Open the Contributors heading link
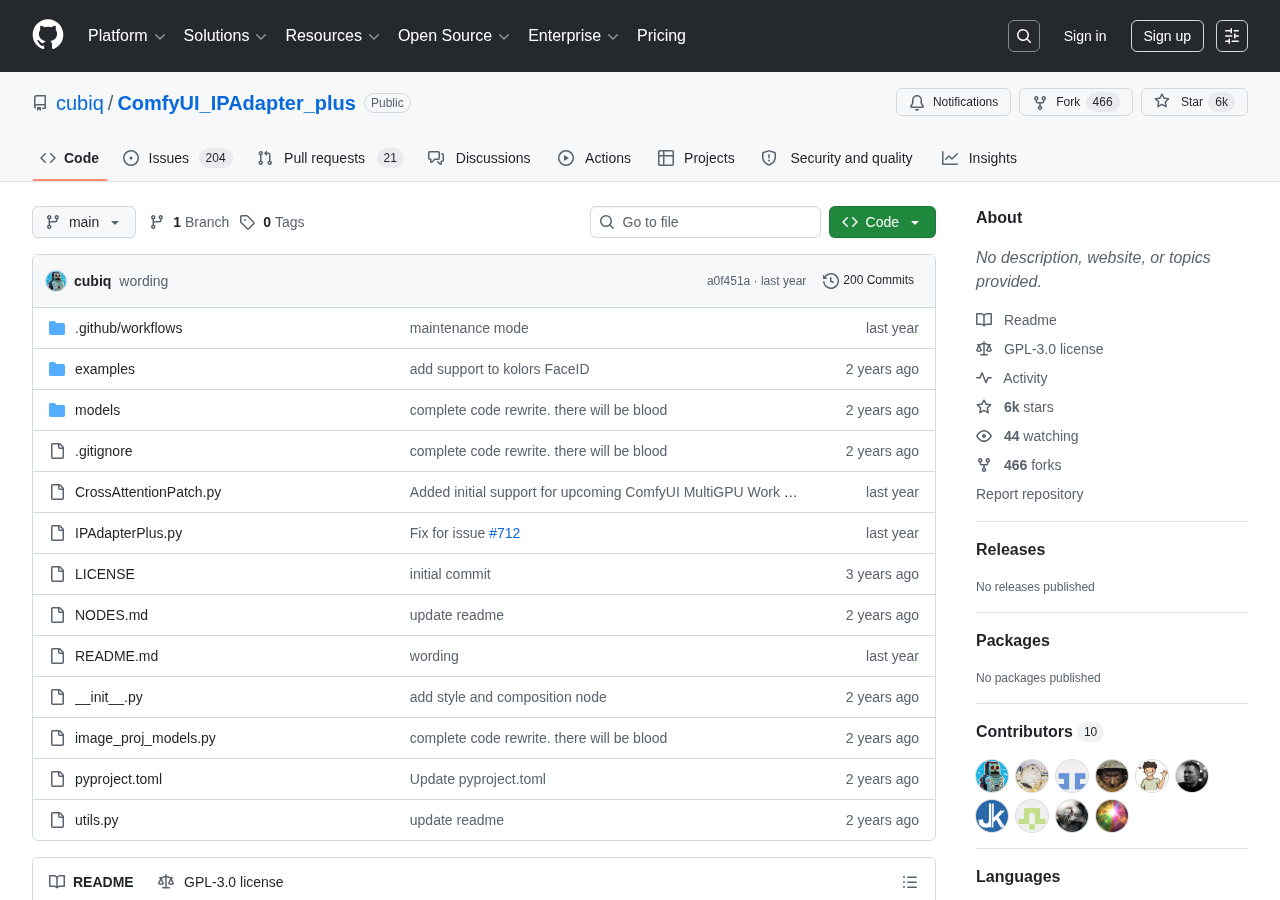Image resolution: width=1280 pixels, height=900 pixels. coord(1039,732)
